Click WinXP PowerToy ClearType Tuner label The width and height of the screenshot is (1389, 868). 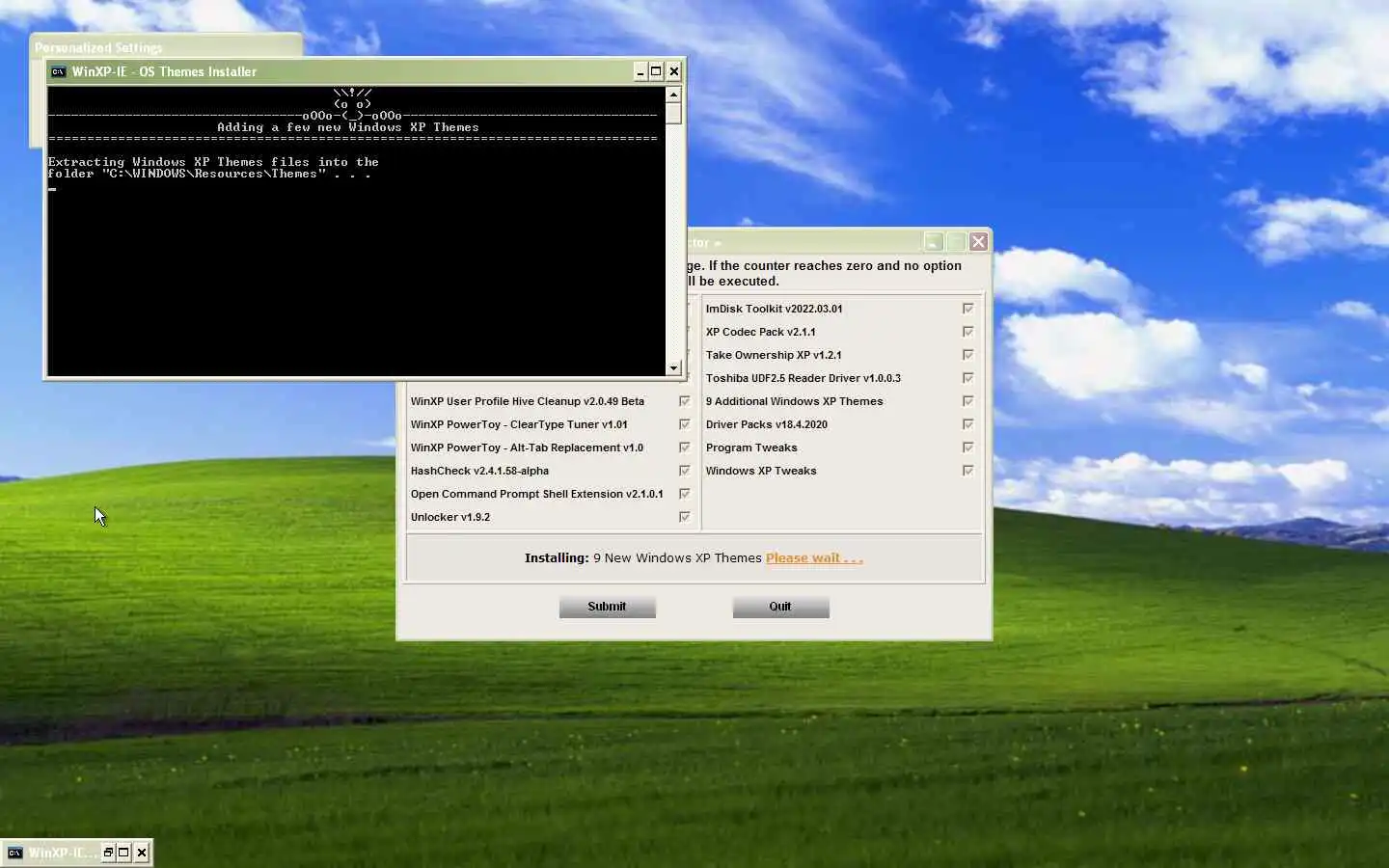point(519,424)
